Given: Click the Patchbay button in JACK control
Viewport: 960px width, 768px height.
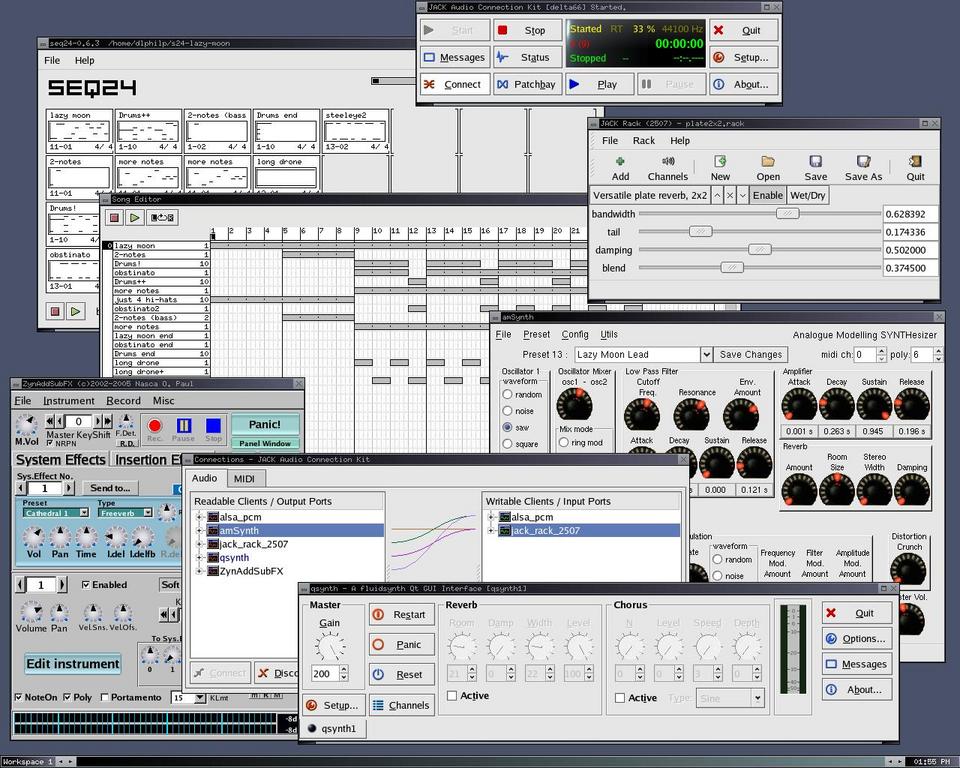Looking at the screenshot, I should pos(526,85).
